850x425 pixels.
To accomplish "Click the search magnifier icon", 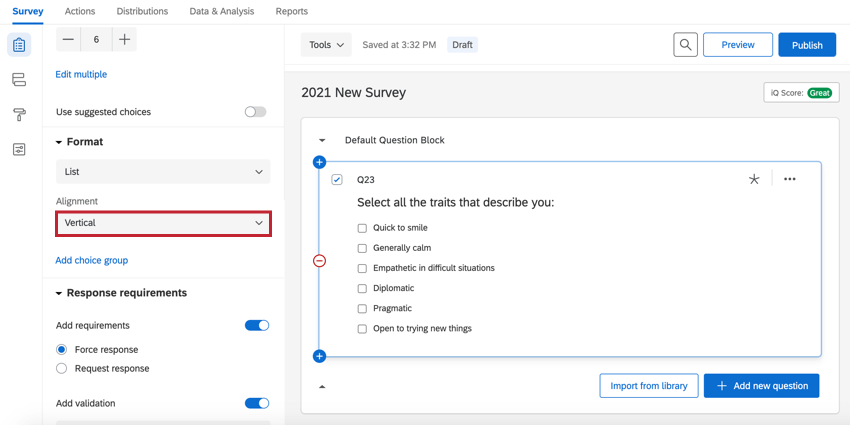I will coord(685,45).
